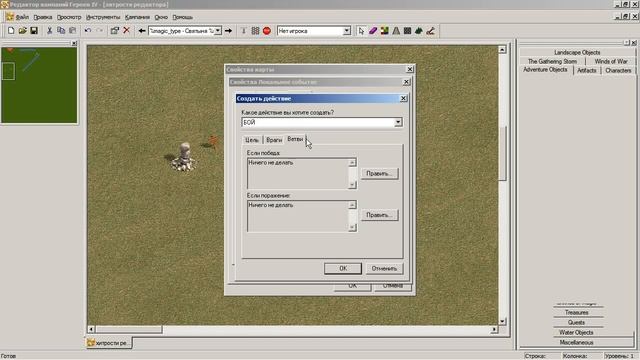The height and width of the screenshot is (360, 640).
Task: Select the dark square obstacle tool
Action: (x=407, y=31)
